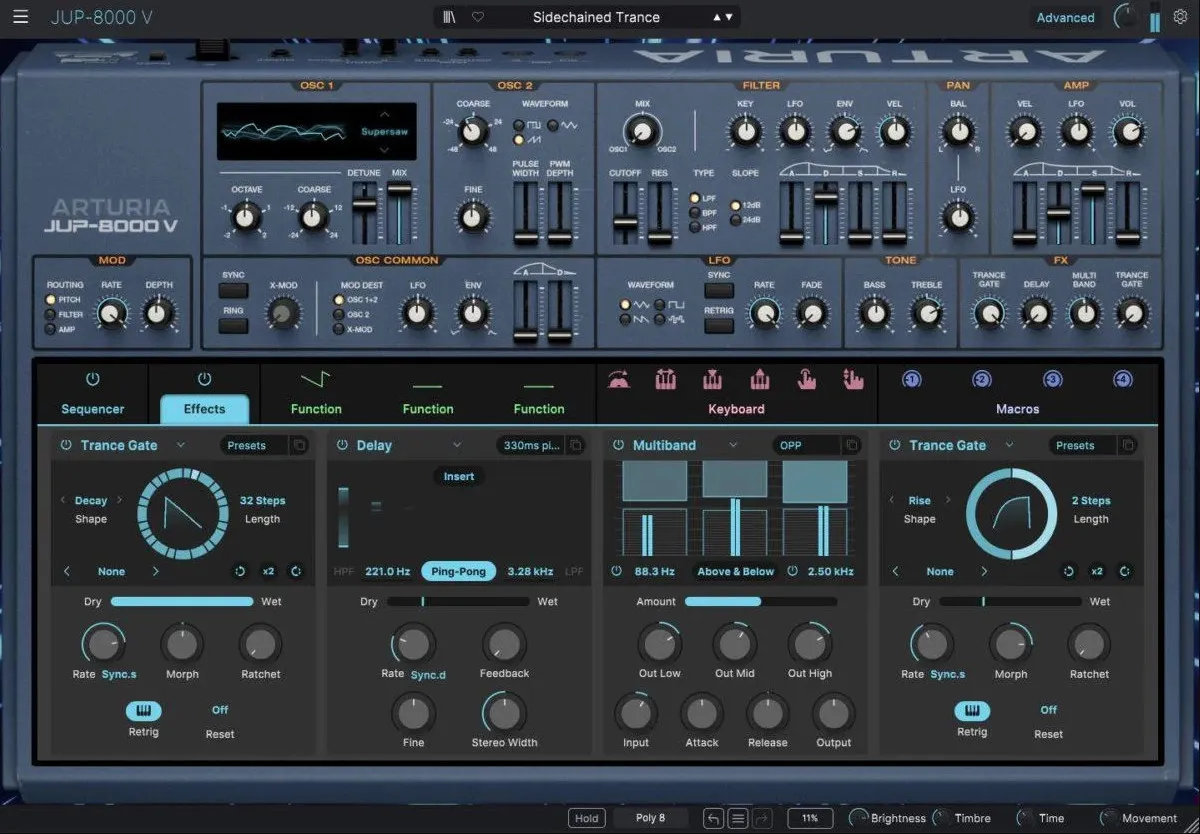Copy first Trance Gate preset icon
The image size is (1200, 834).
(x=299, y=445)
